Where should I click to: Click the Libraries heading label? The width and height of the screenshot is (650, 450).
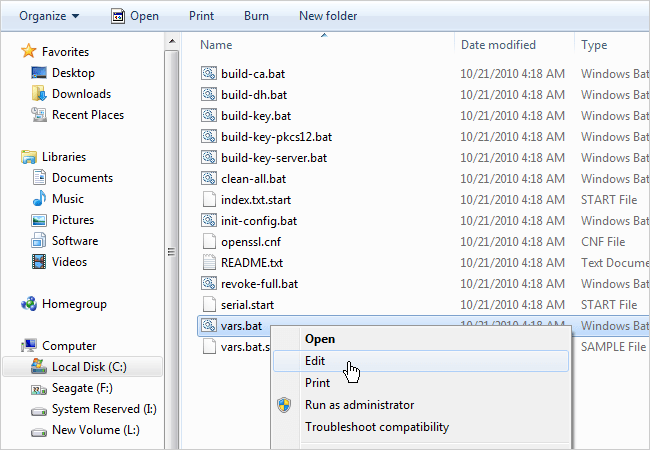tap(64, 157)
